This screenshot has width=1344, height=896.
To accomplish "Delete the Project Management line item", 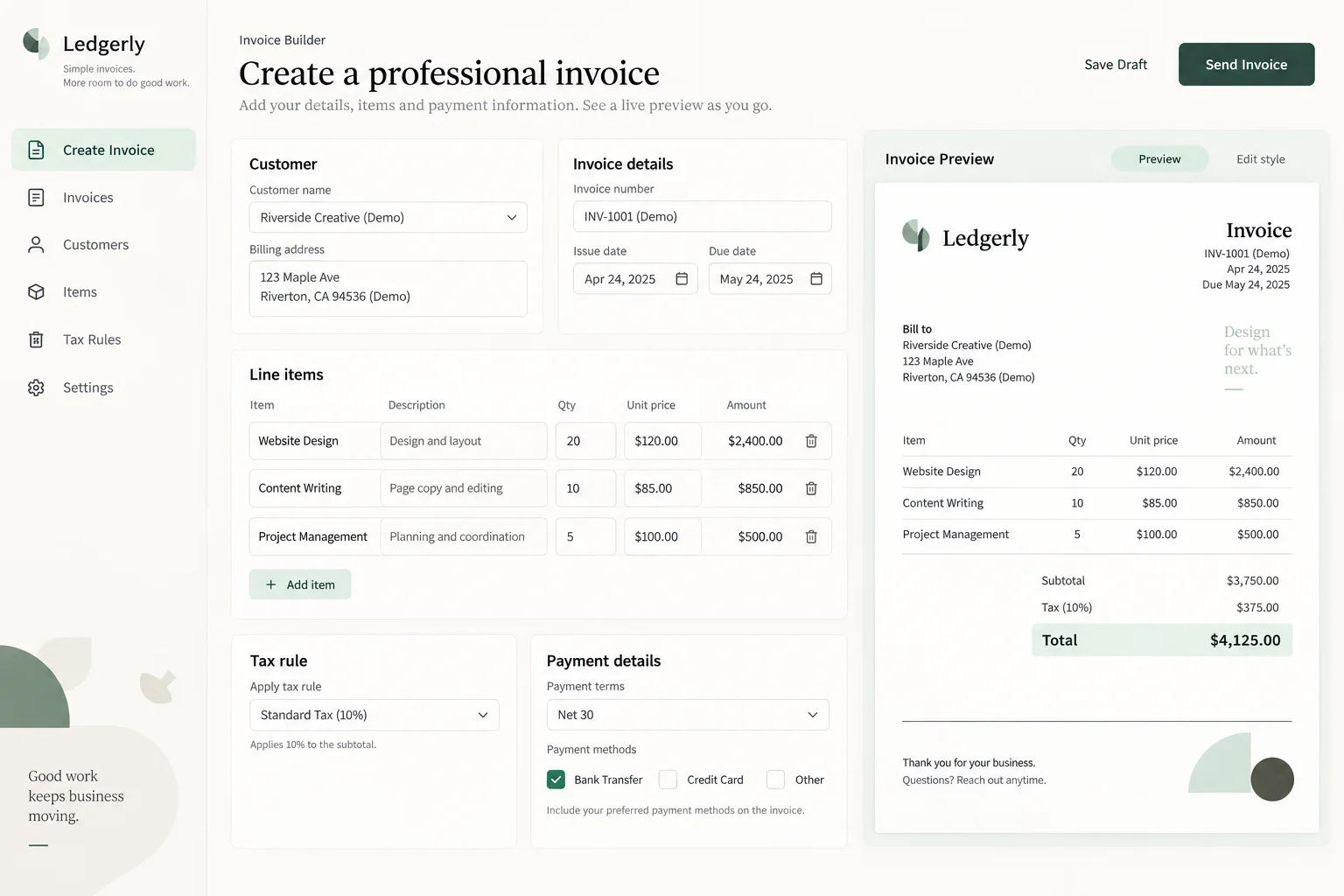I will click(x=811, y=536).
